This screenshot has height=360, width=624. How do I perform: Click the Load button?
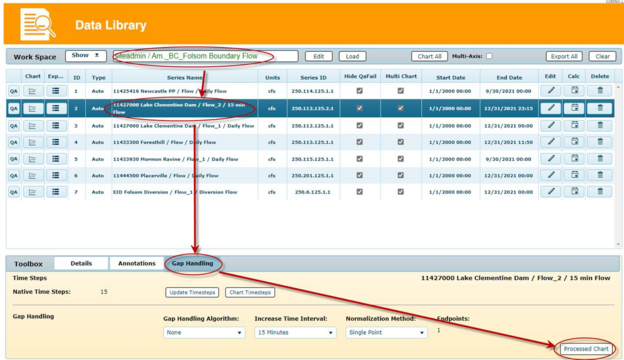tap(352, 56)
